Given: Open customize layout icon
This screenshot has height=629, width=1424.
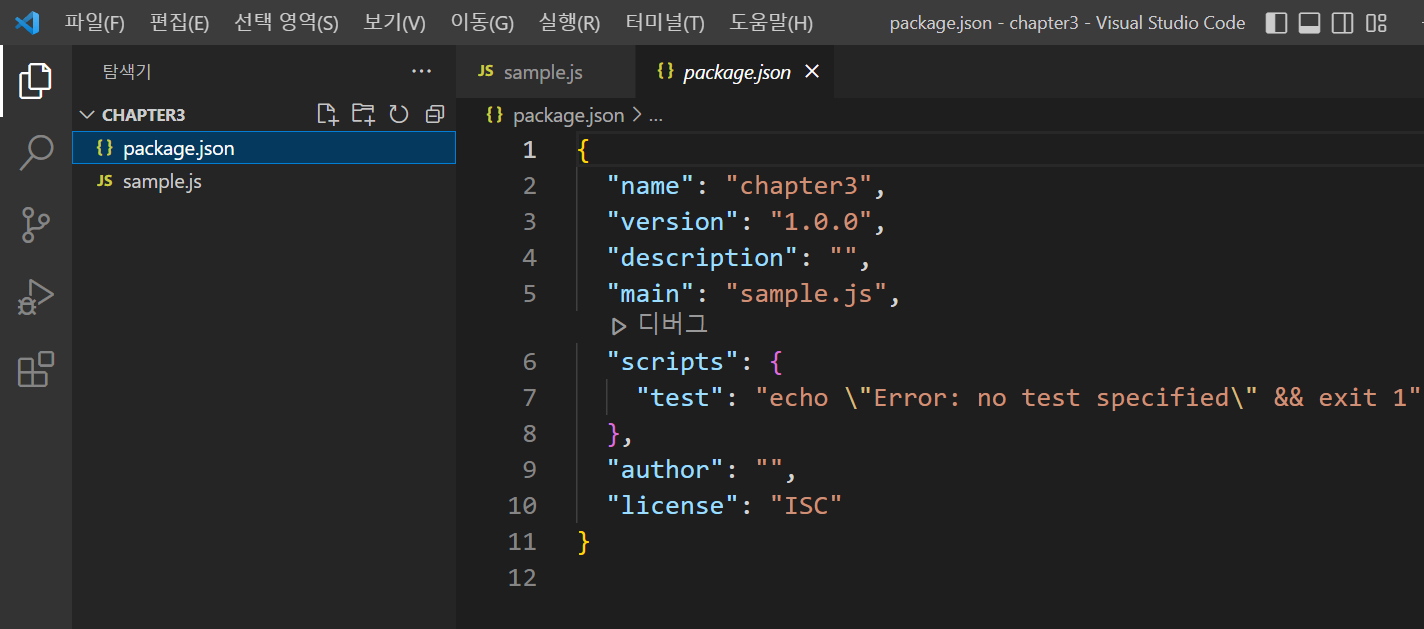Looking at the screenshot, I should point(1377,23).
